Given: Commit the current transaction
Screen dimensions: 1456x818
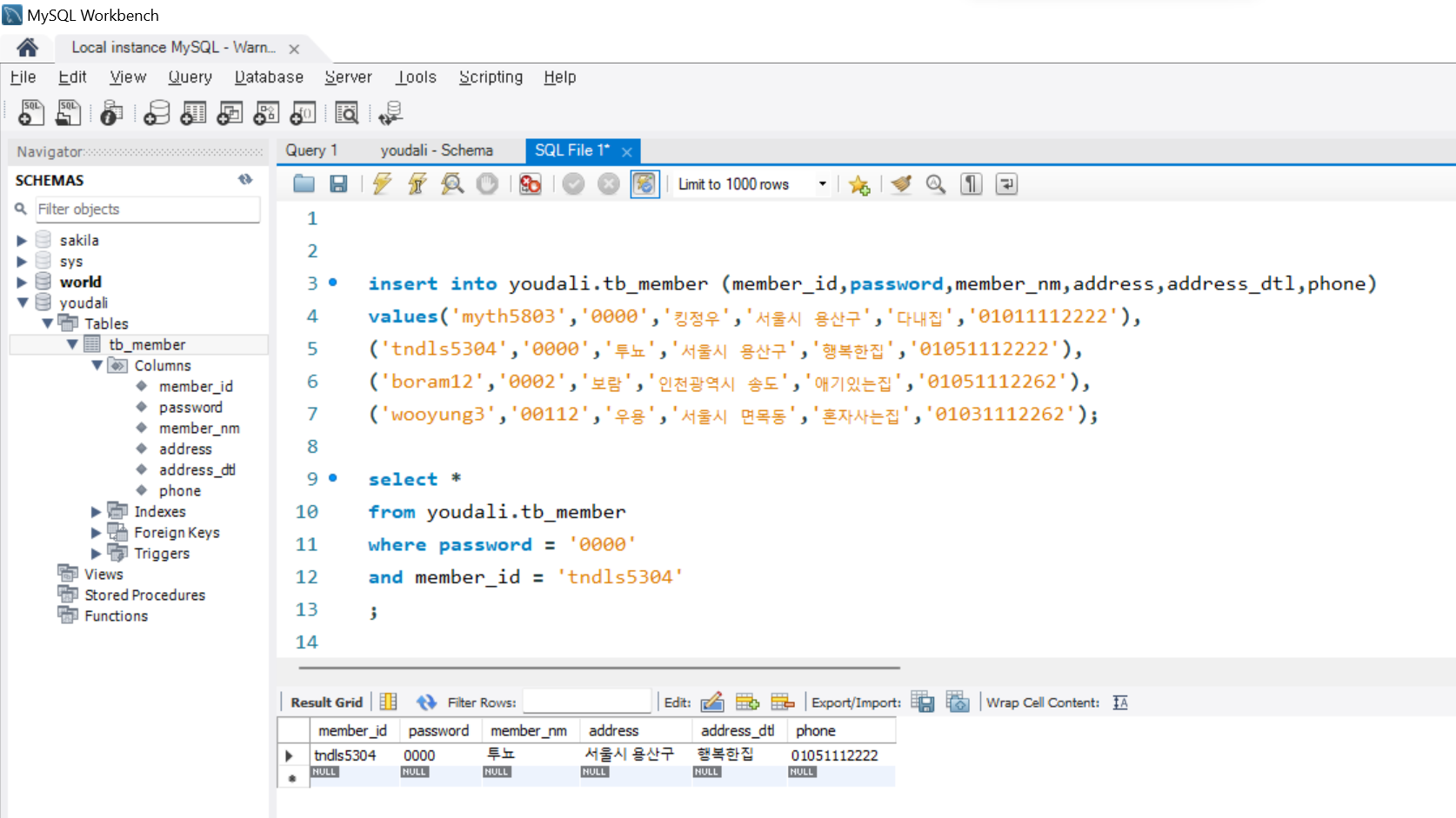Looking at the screenshot, I should [x=573, y=183].
